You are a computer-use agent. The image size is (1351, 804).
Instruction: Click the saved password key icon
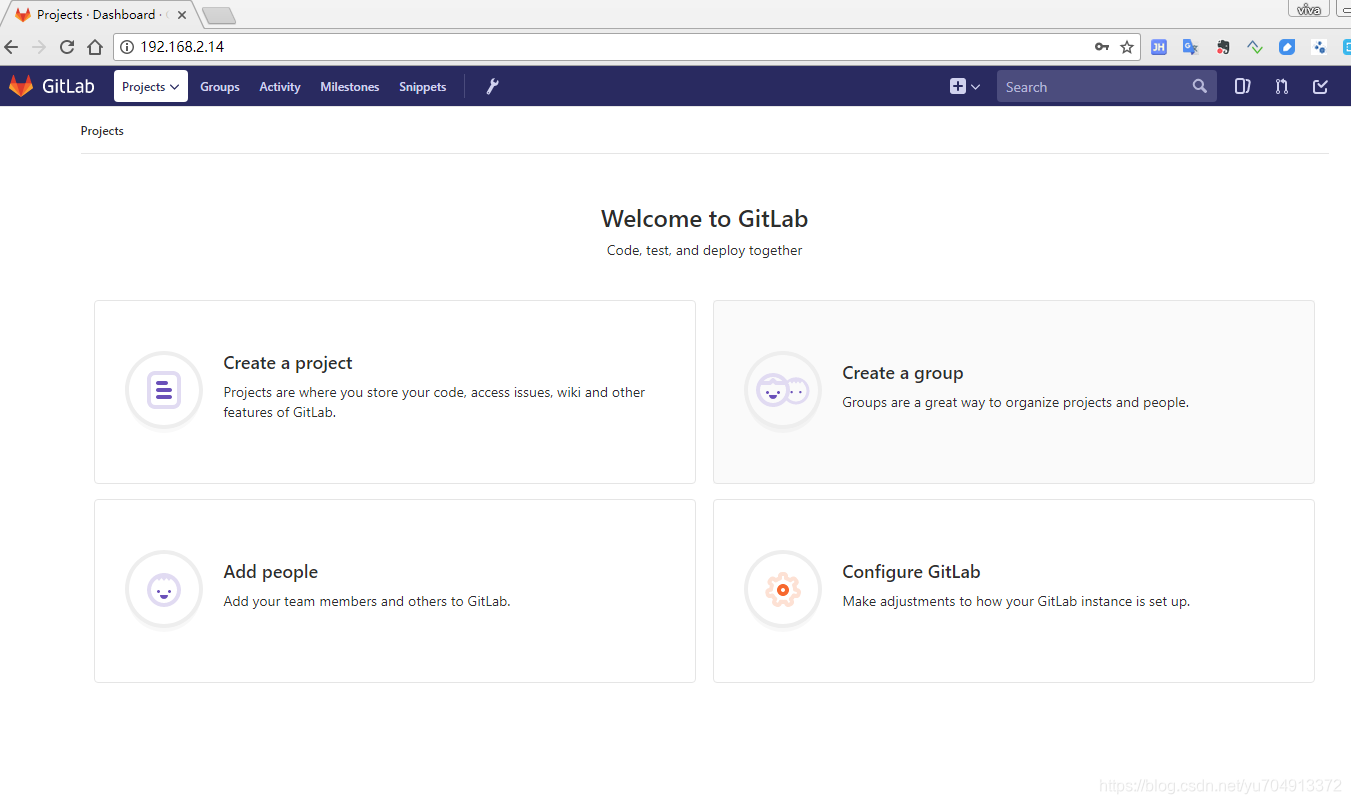pos(1102,47)
